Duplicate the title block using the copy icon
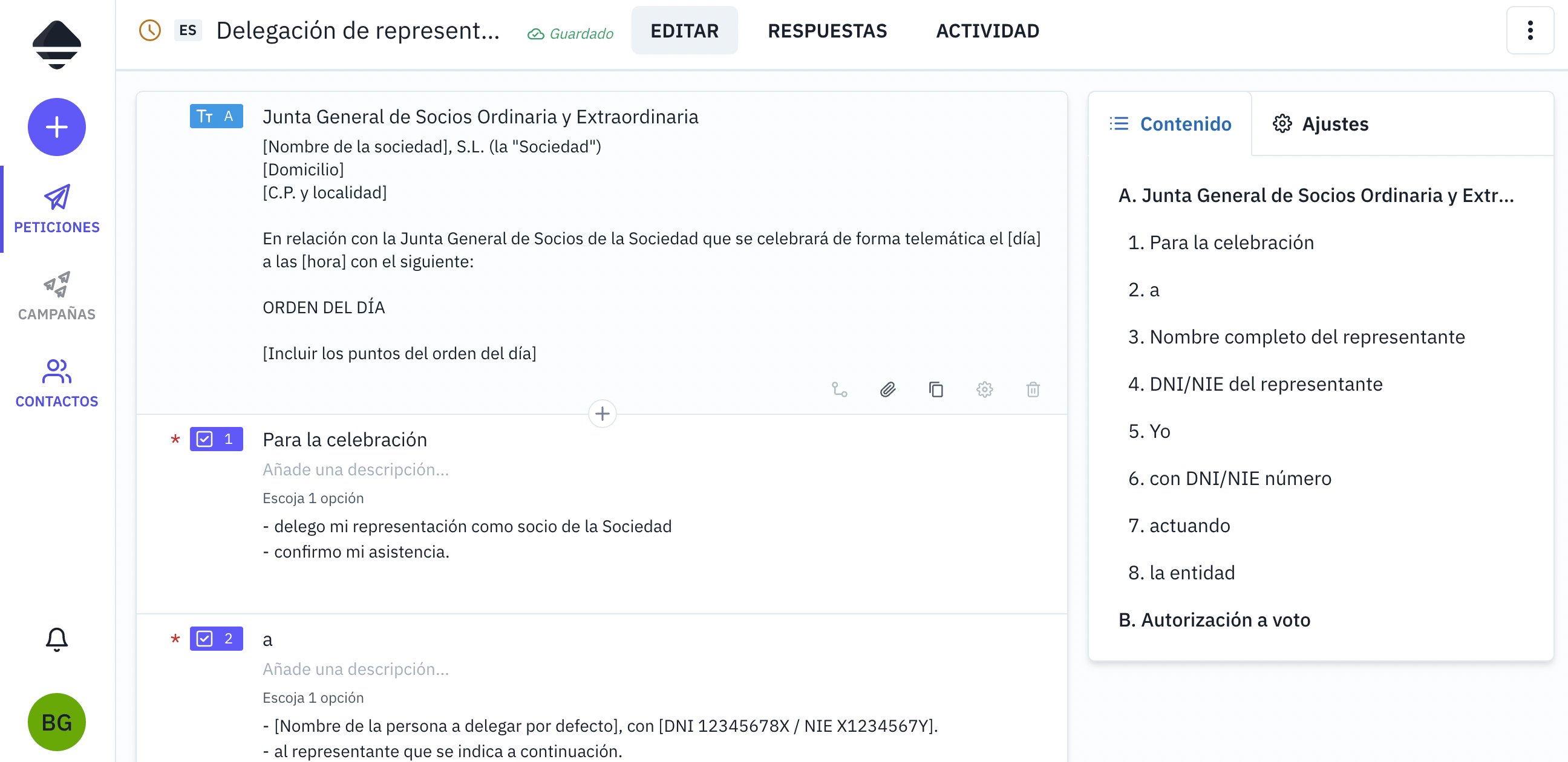 click(x=936, y=389)
